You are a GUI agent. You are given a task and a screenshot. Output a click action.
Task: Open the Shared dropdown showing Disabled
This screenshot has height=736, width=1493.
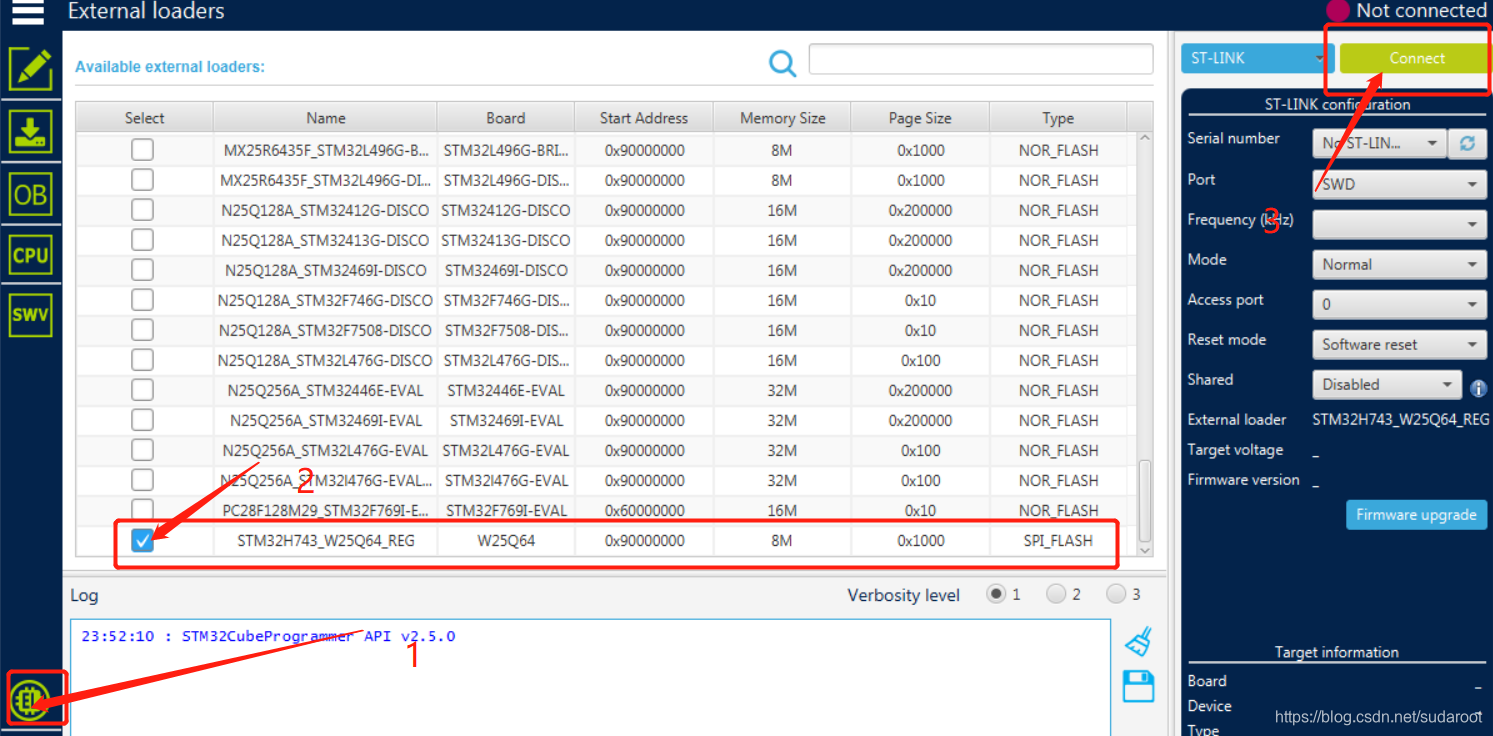tap(1387, 384)
